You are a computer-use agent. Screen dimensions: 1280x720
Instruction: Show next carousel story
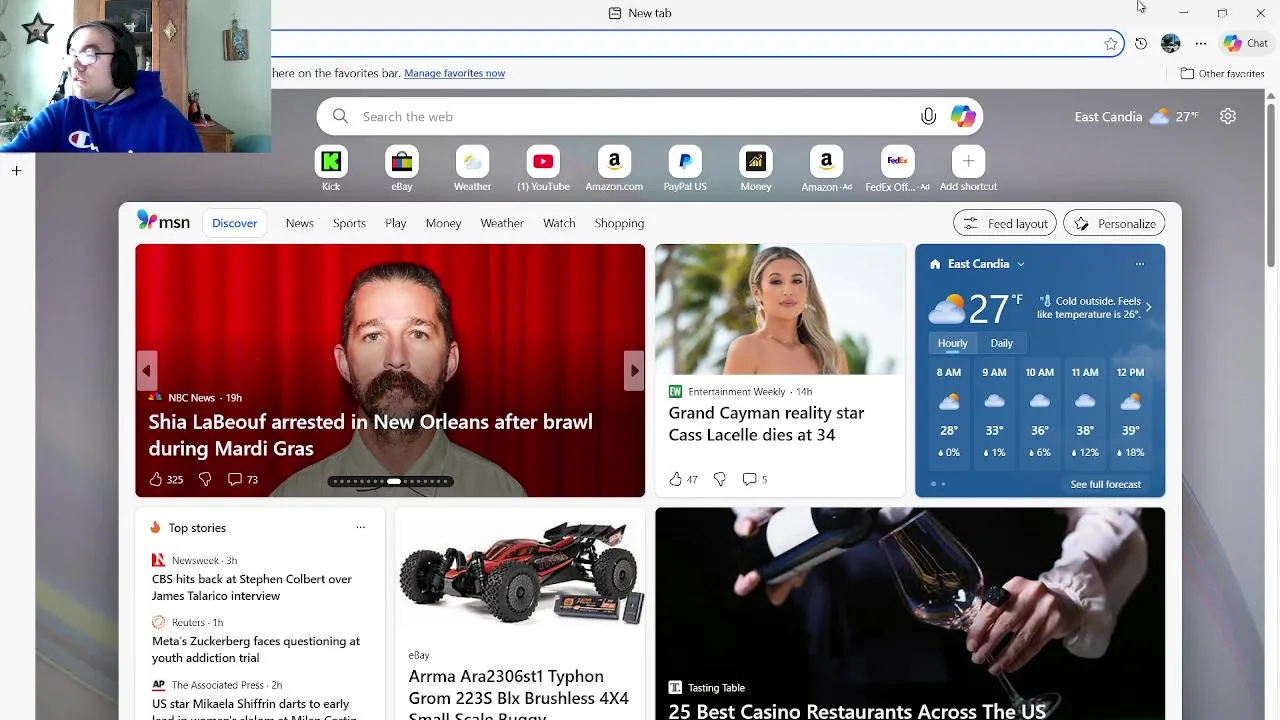click(634, 371)
